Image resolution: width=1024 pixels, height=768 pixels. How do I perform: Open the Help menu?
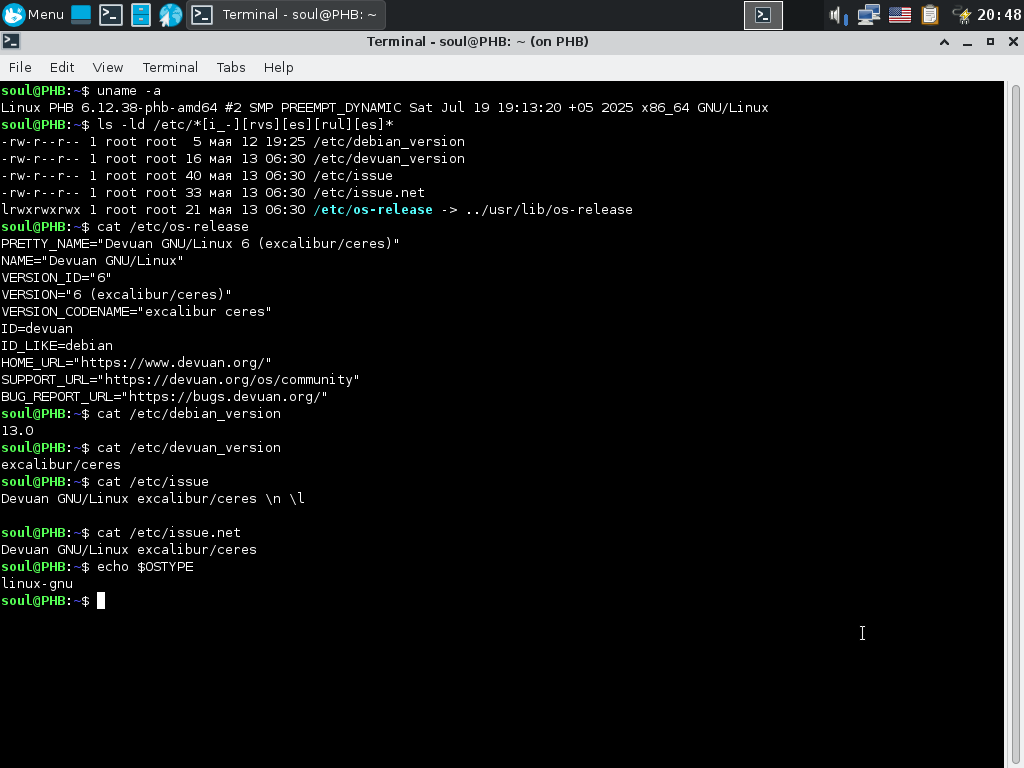coord(278,68)
